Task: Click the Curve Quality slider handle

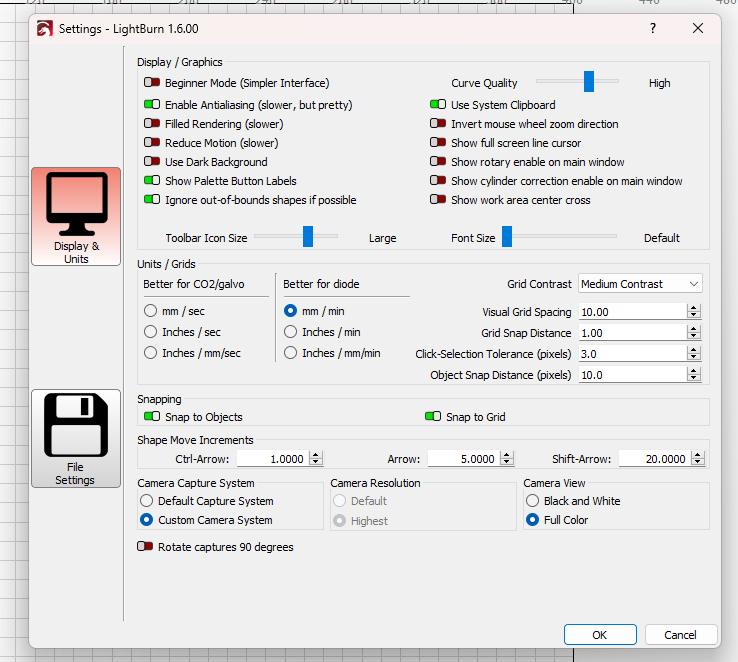Action: pos(589,82)
